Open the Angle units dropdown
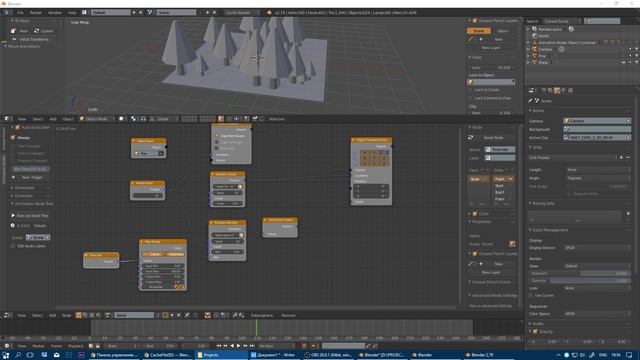 coord(598,178)
